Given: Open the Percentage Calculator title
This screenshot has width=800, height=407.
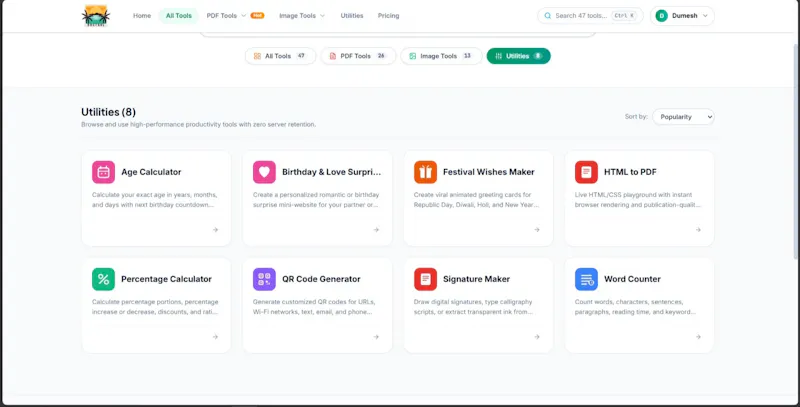Looking at the screenshot, I should 166,279.
